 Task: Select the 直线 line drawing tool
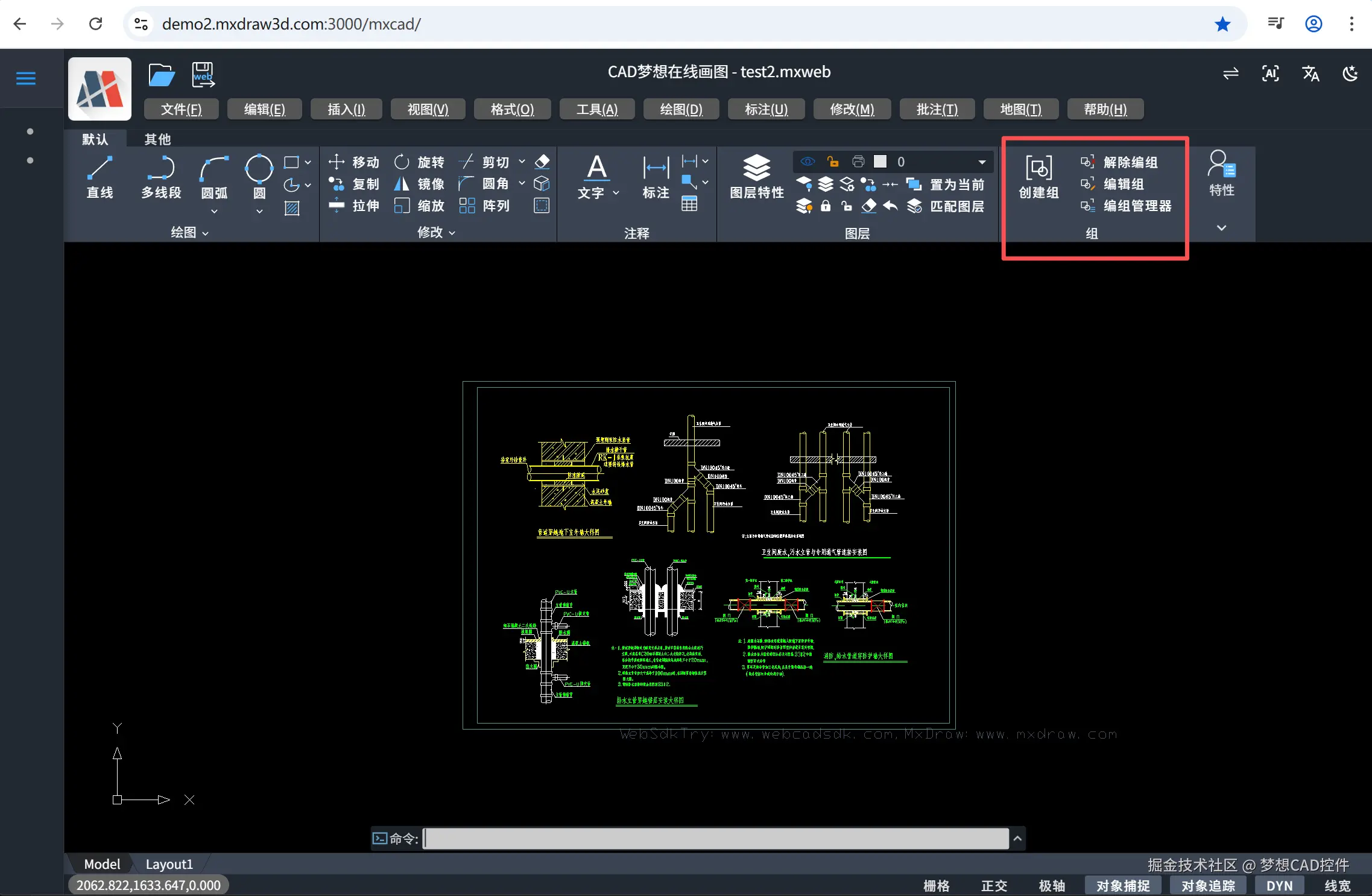click(100, 176)
